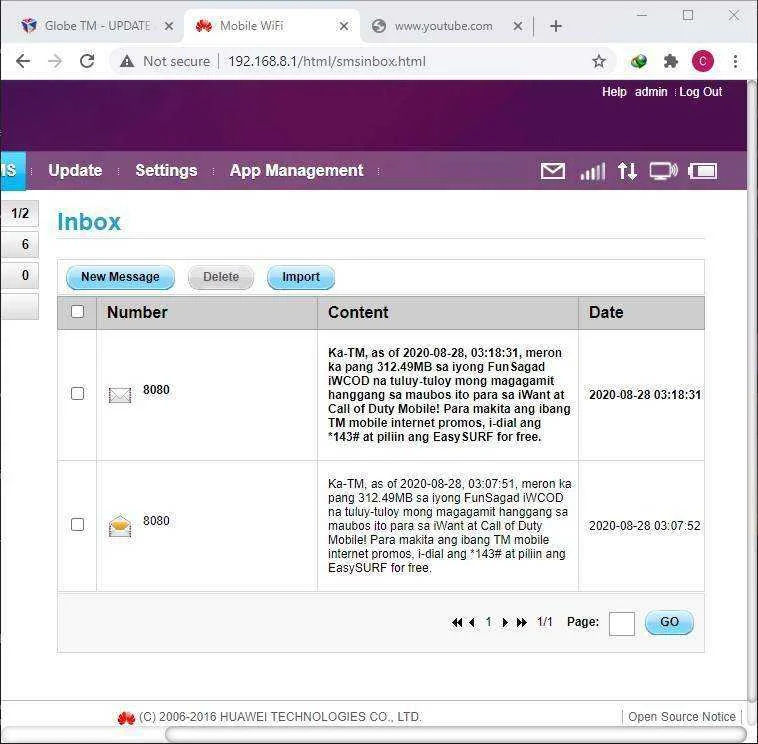Tick the checkbox for the 03:07:52 message
Viewport: 758px width, 744px height.
[77, 525]
